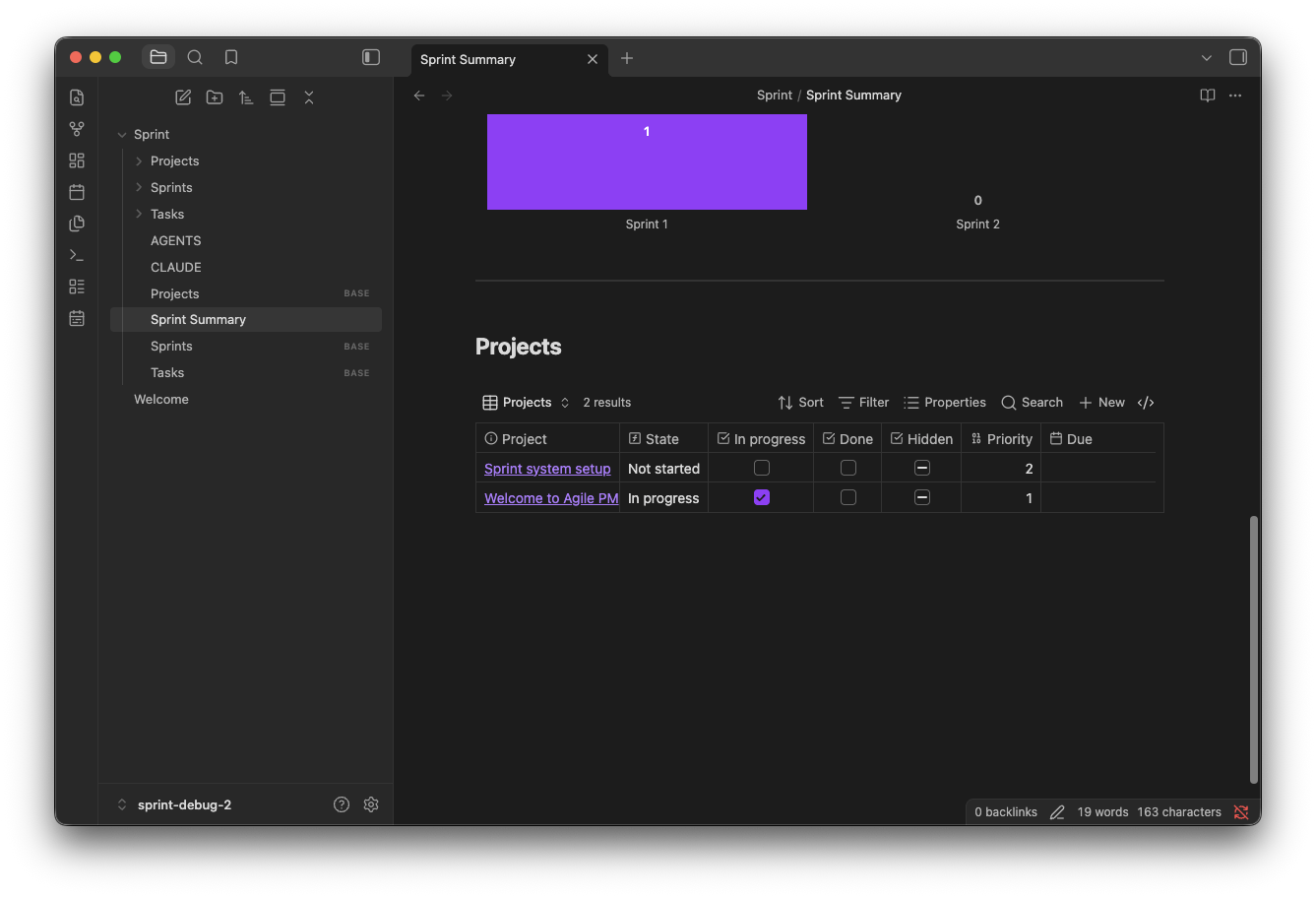This screenshot has width=1316, height=898.
Task: Click sync status icon in status bar
Action: click(x=1241, y=812)
